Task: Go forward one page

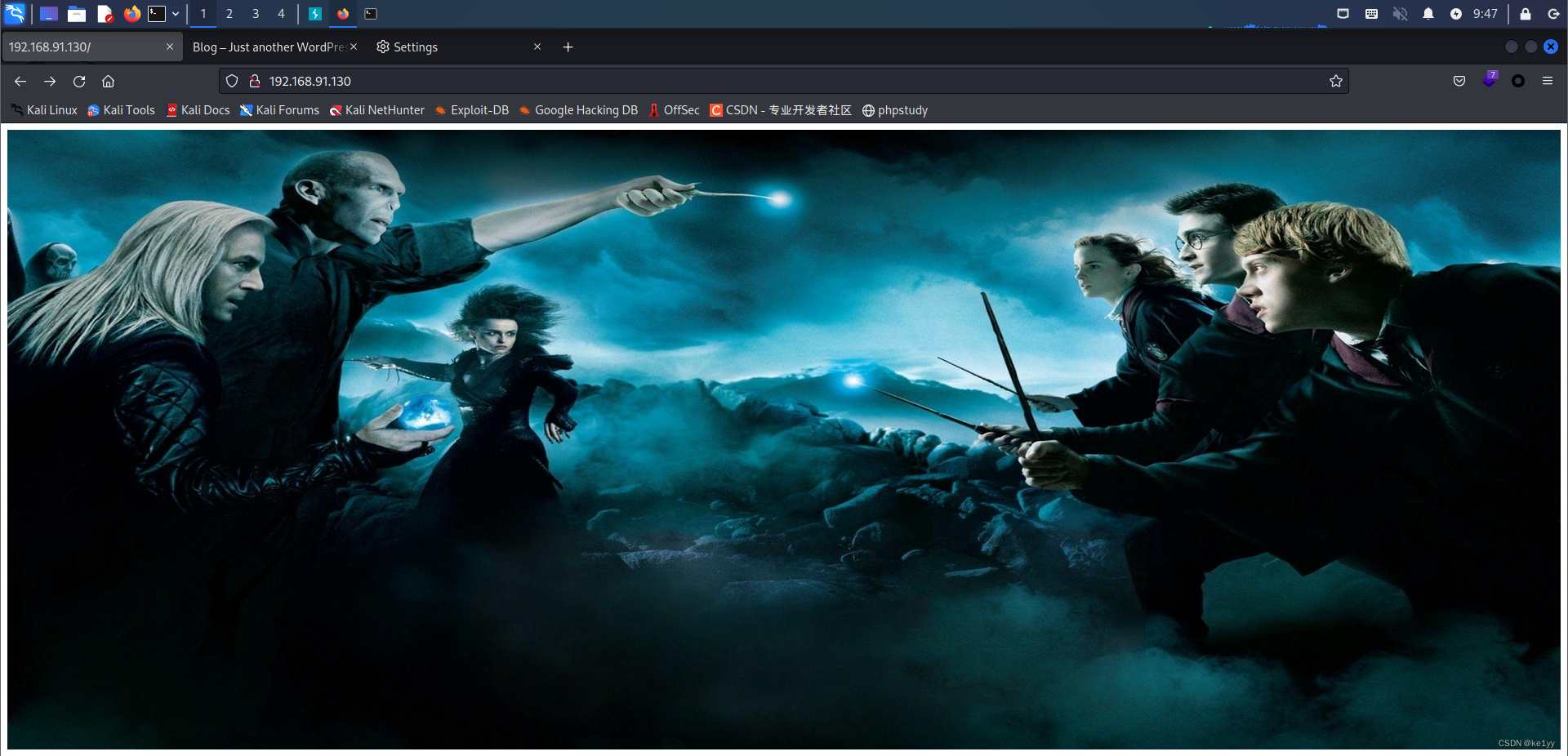Action: point(50,81)
